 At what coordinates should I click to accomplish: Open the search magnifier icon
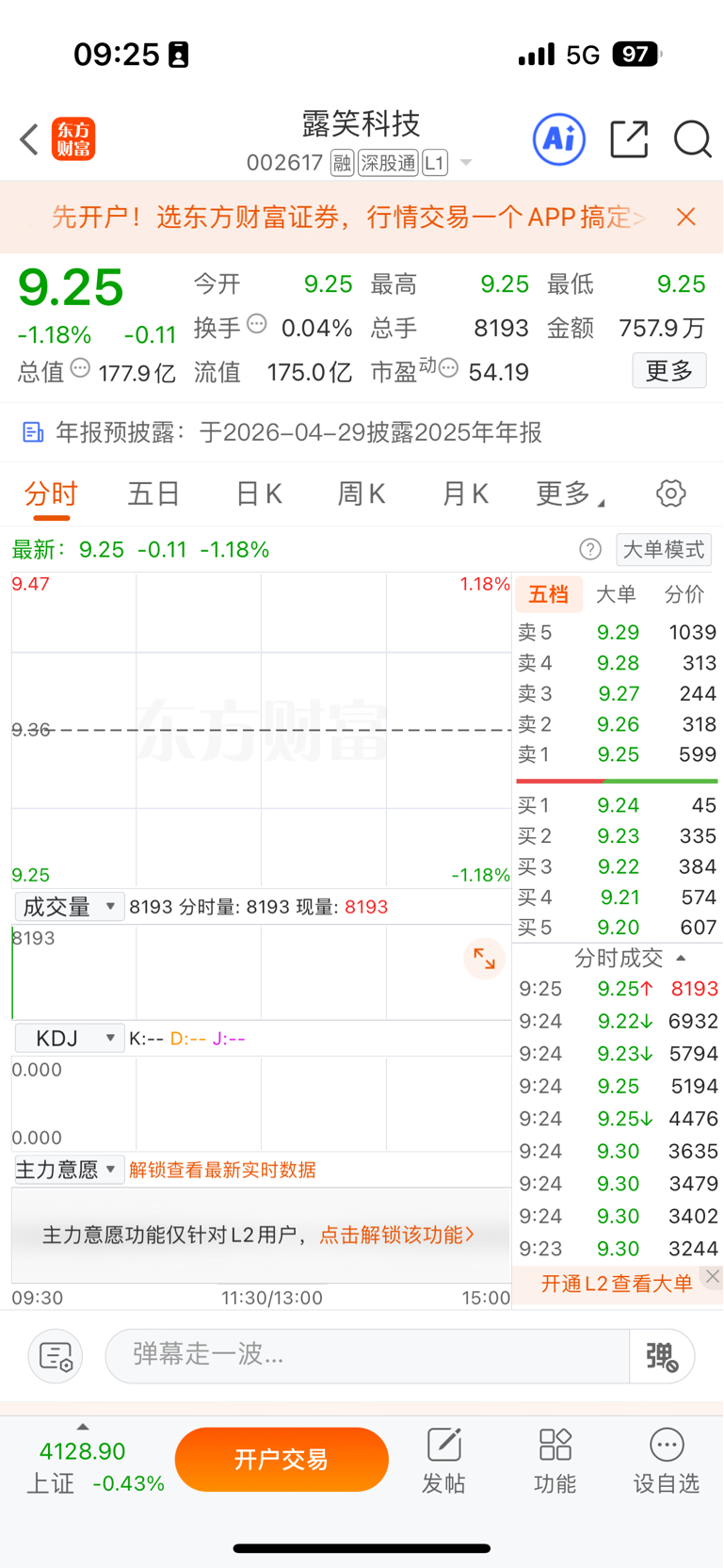pos(692,139)
